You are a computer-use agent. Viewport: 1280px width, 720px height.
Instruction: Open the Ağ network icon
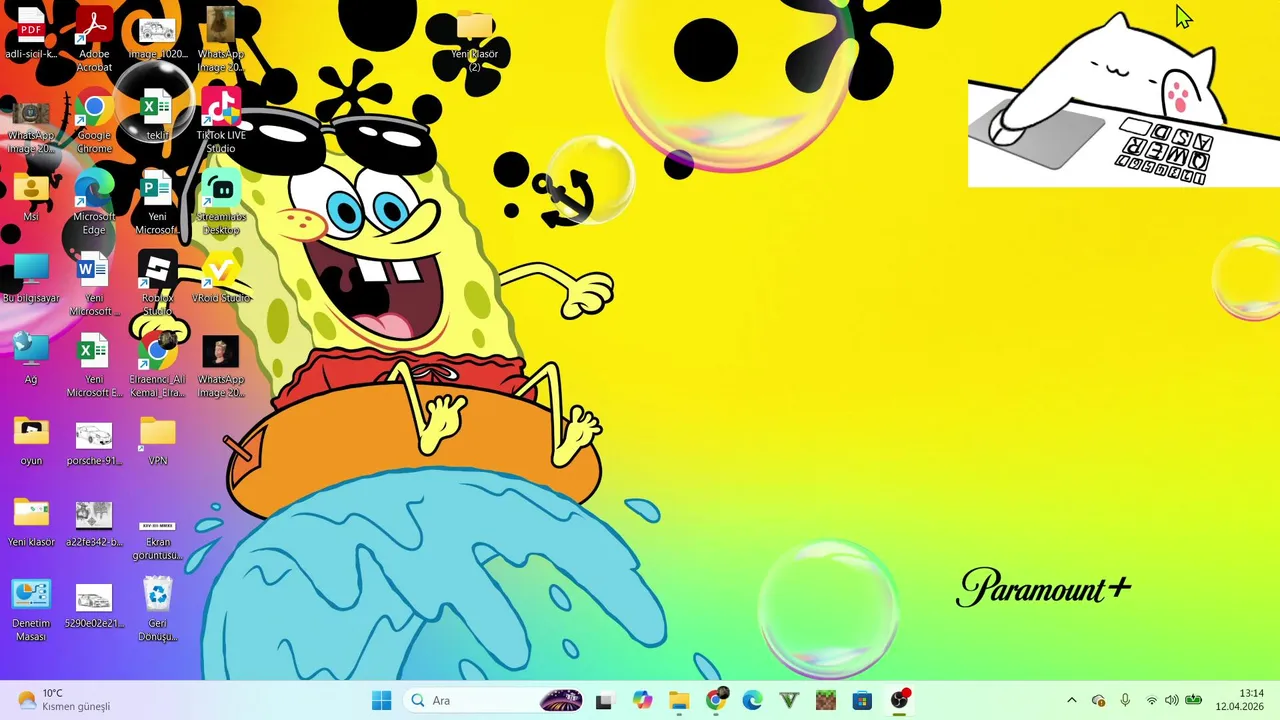click(31, 360)
